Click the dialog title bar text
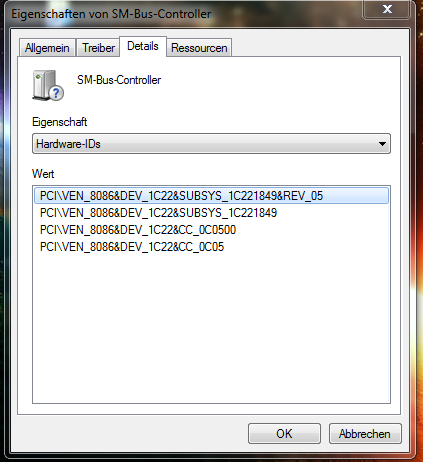This screenshot has width=423, height=462. tap(111, 14)
